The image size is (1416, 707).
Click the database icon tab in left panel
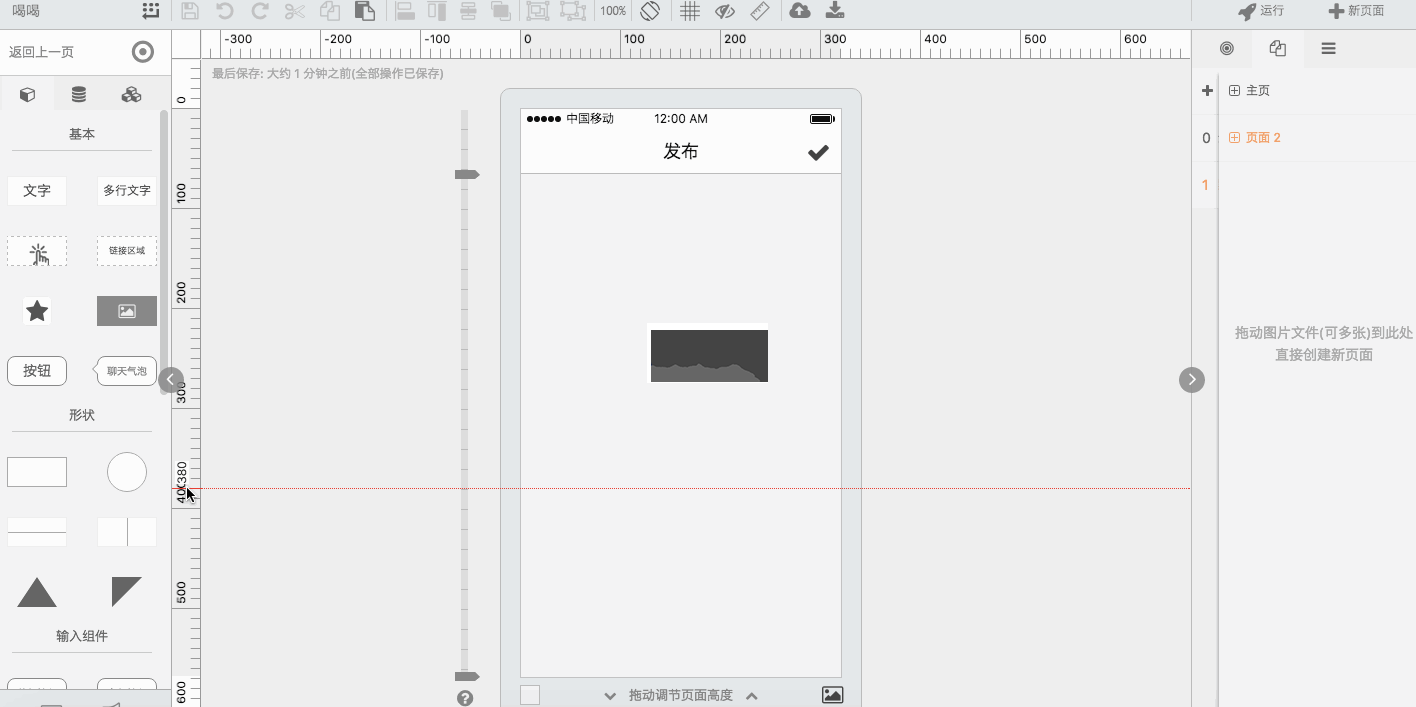click(79, 95)
